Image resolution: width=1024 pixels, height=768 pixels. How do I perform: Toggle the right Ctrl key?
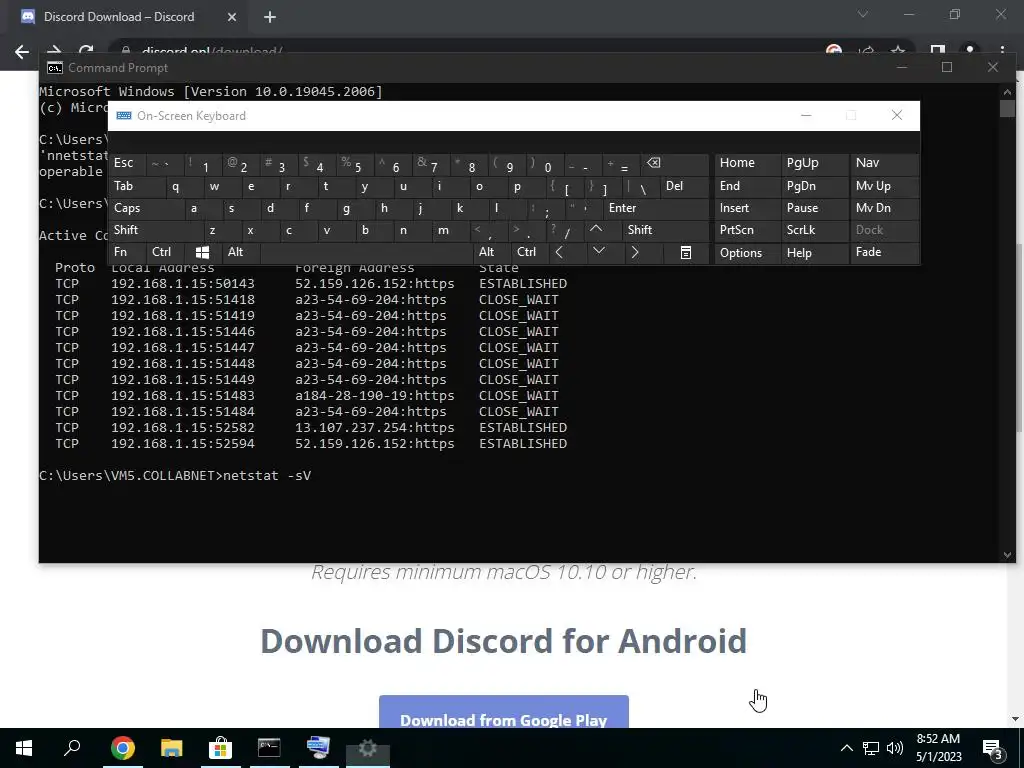529,252
